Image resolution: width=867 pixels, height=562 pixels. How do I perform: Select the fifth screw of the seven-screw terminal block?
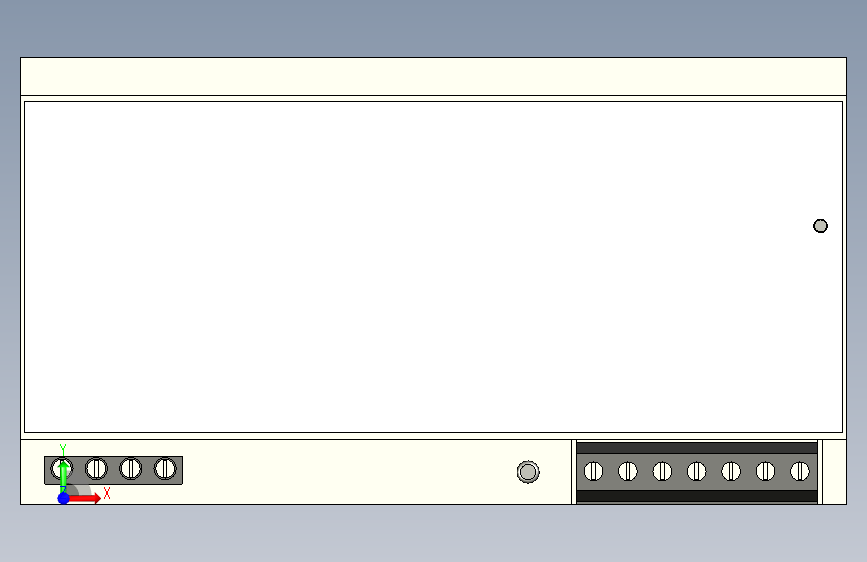pyautogui.click(x=731, y=471)
